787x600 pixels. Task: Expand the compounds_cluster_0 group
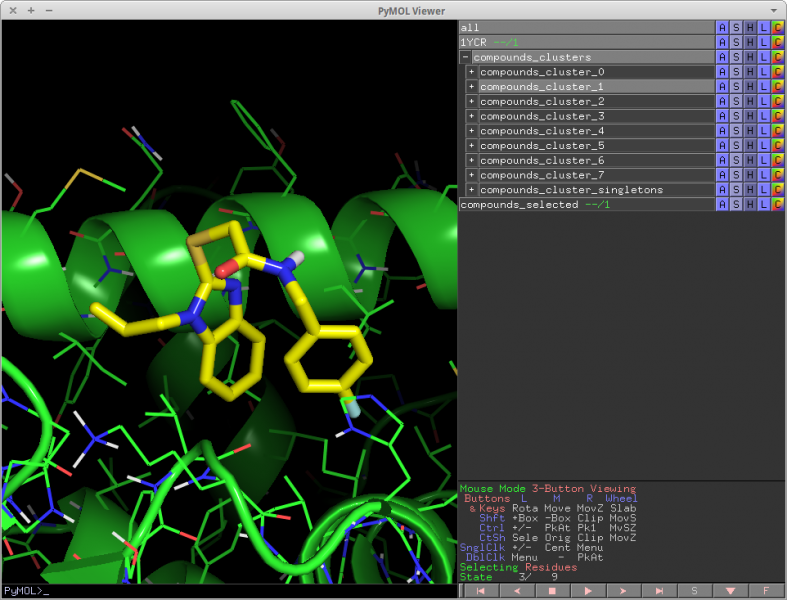472,72
